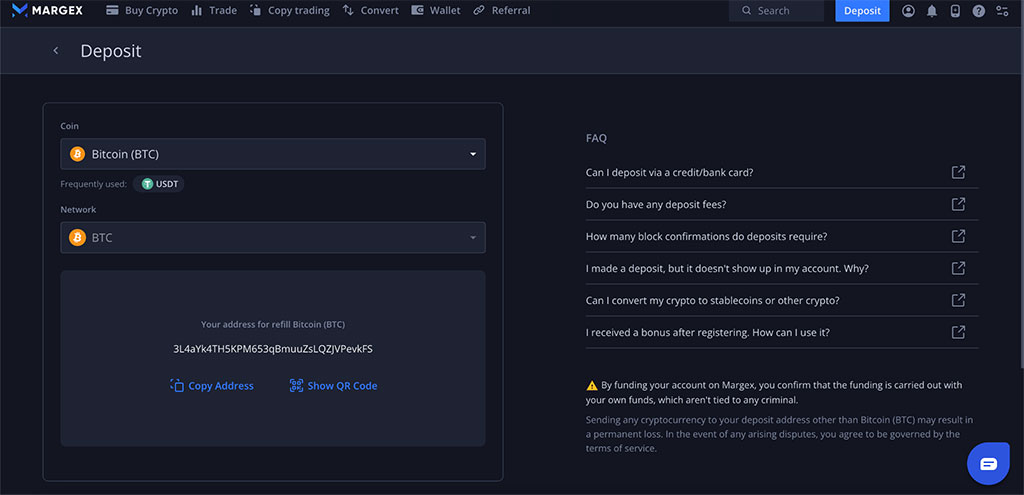The width and height of the screenshot is (1024, 495).
Task: Open FAQ about bonus after registering
Action: pos(782,332)
